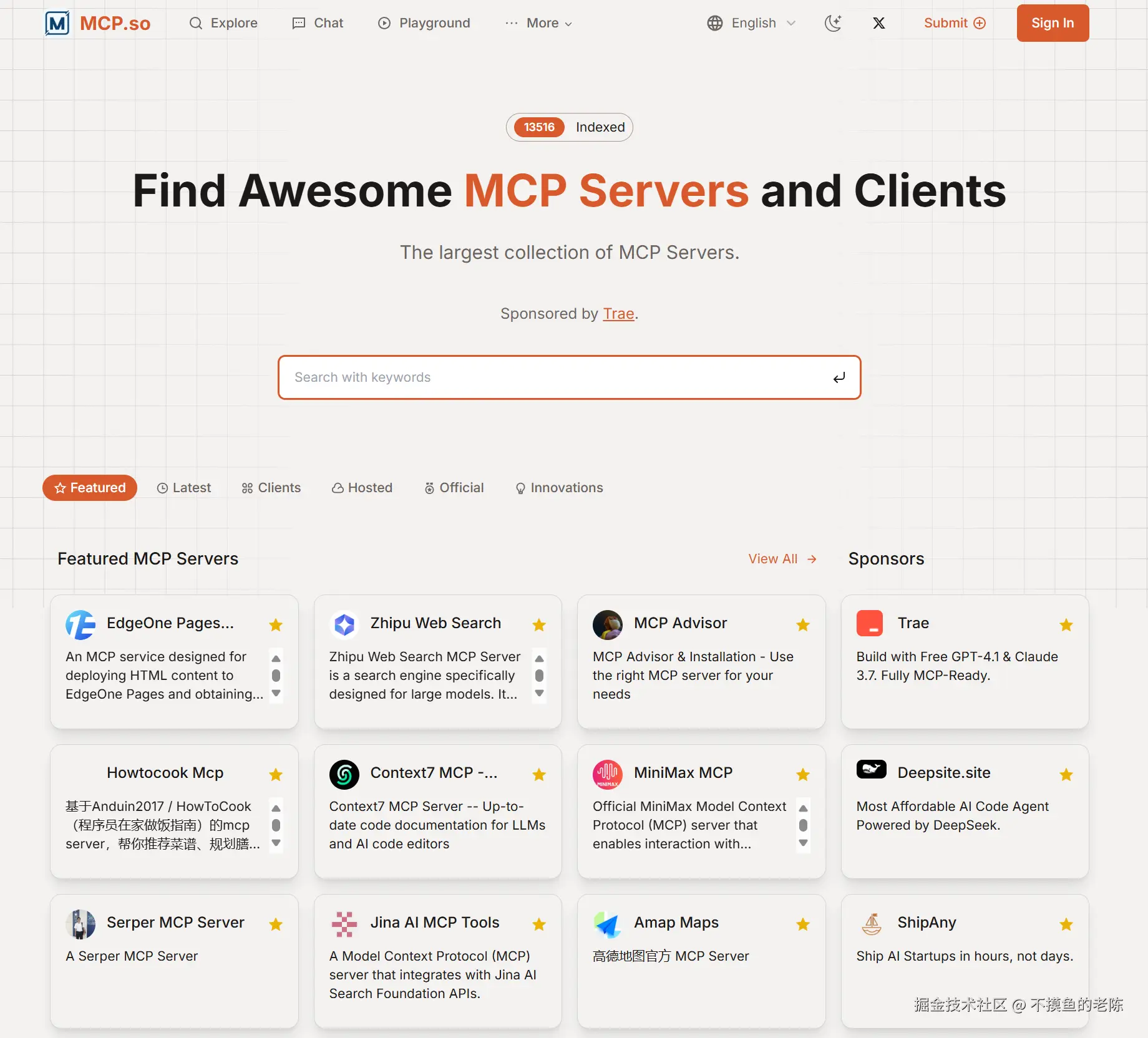Click the Jina AI MCP Tools logo
The height and width of the screenshot is (1038, 1148).
[344, 924]
